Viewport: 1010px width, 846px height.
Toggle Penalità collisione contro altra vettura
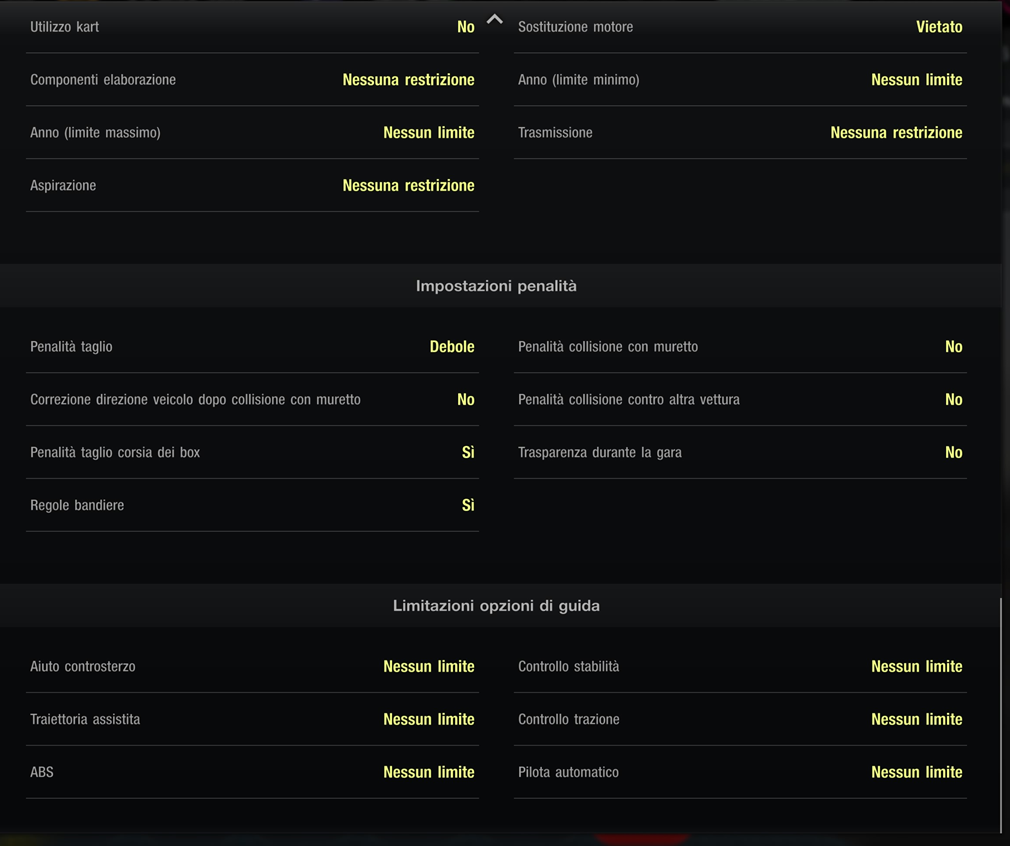point(953,400)
